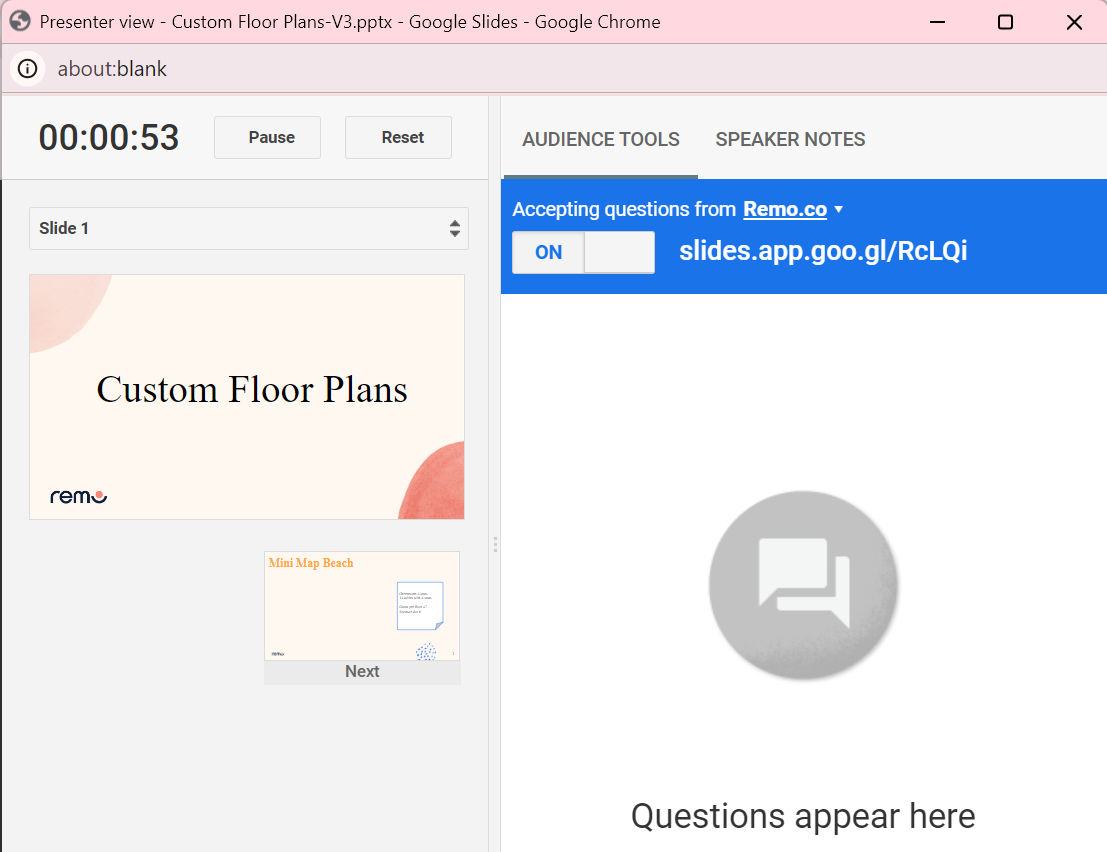The image size is (1107, 852).
Task: Click the panel divider handle dots
Action: click(495, 544)
